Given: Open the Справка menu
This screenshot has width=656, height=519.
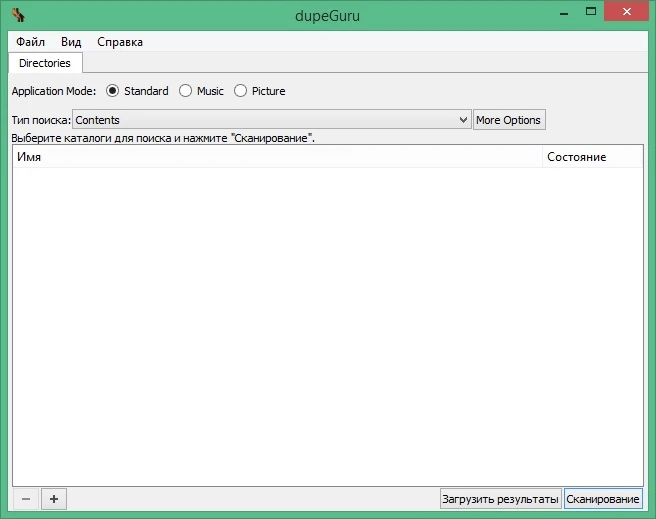Looking at the screenshot, I should pos(120,42).
